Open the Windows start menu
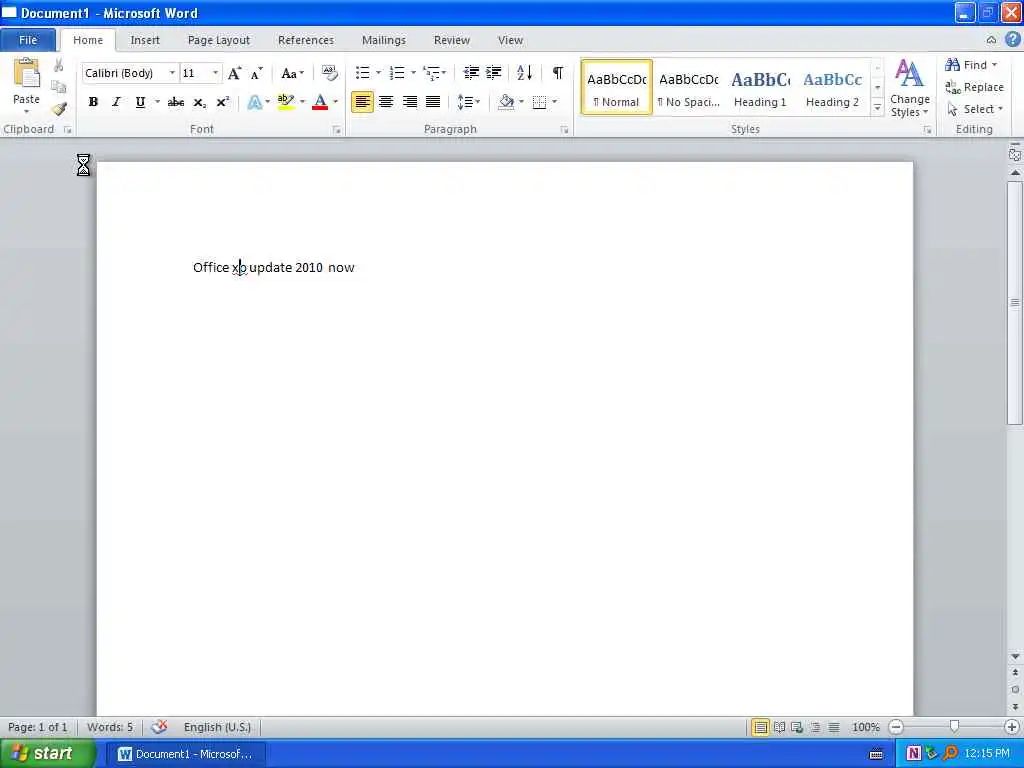This screenshot has width=1024, height=768. [47, 754]
